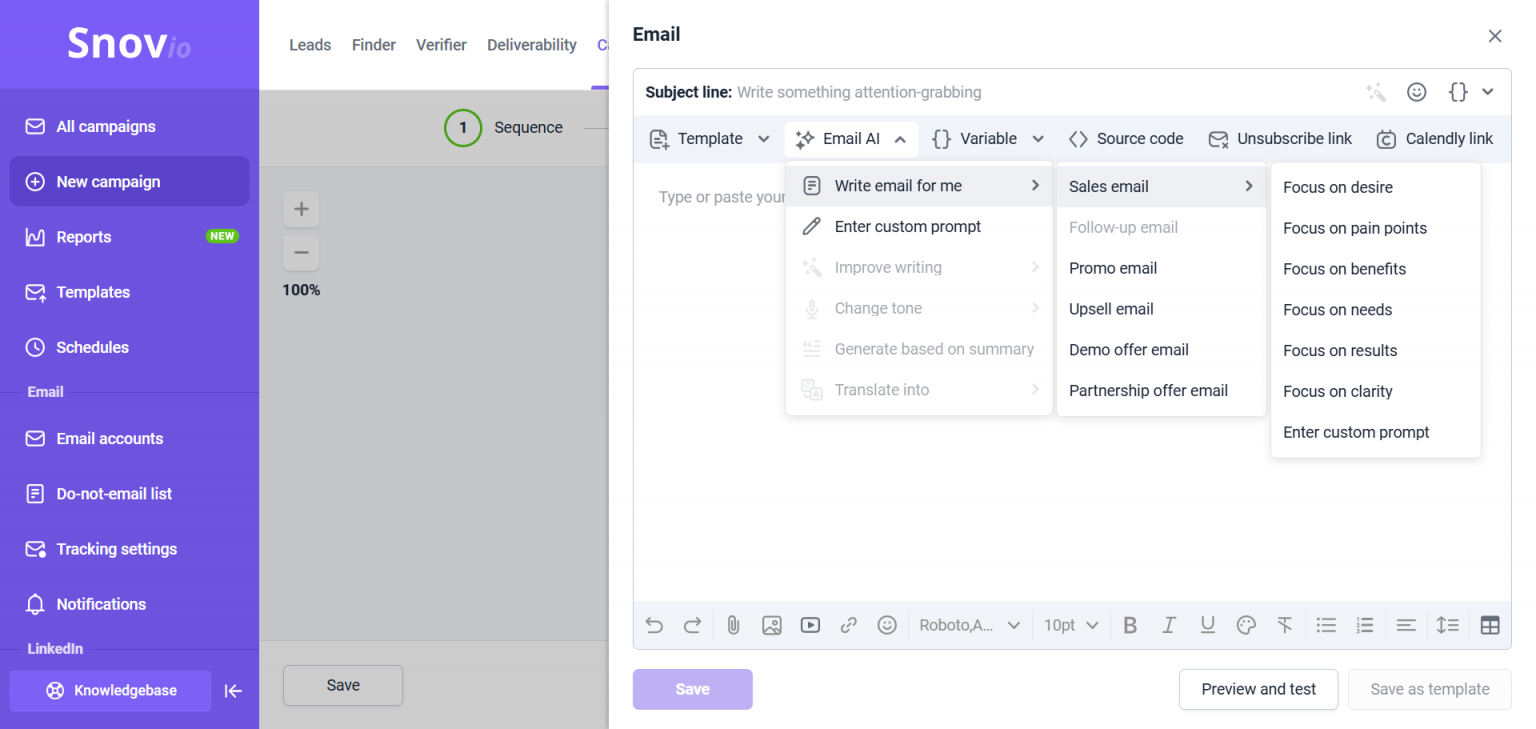Open text alignment options

(x=1406, y=625)
